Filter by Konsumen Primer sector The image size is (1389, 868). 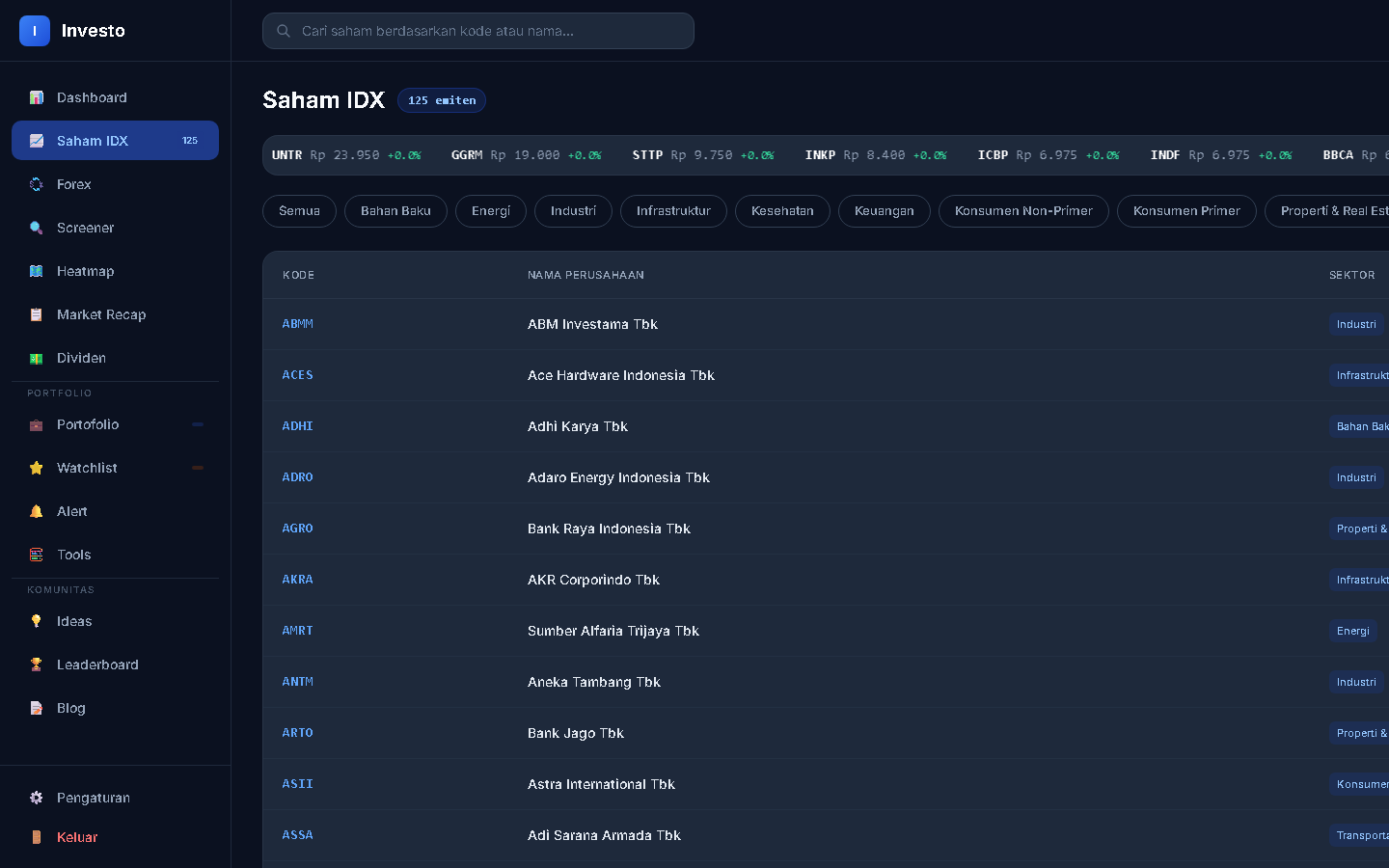1186,211
